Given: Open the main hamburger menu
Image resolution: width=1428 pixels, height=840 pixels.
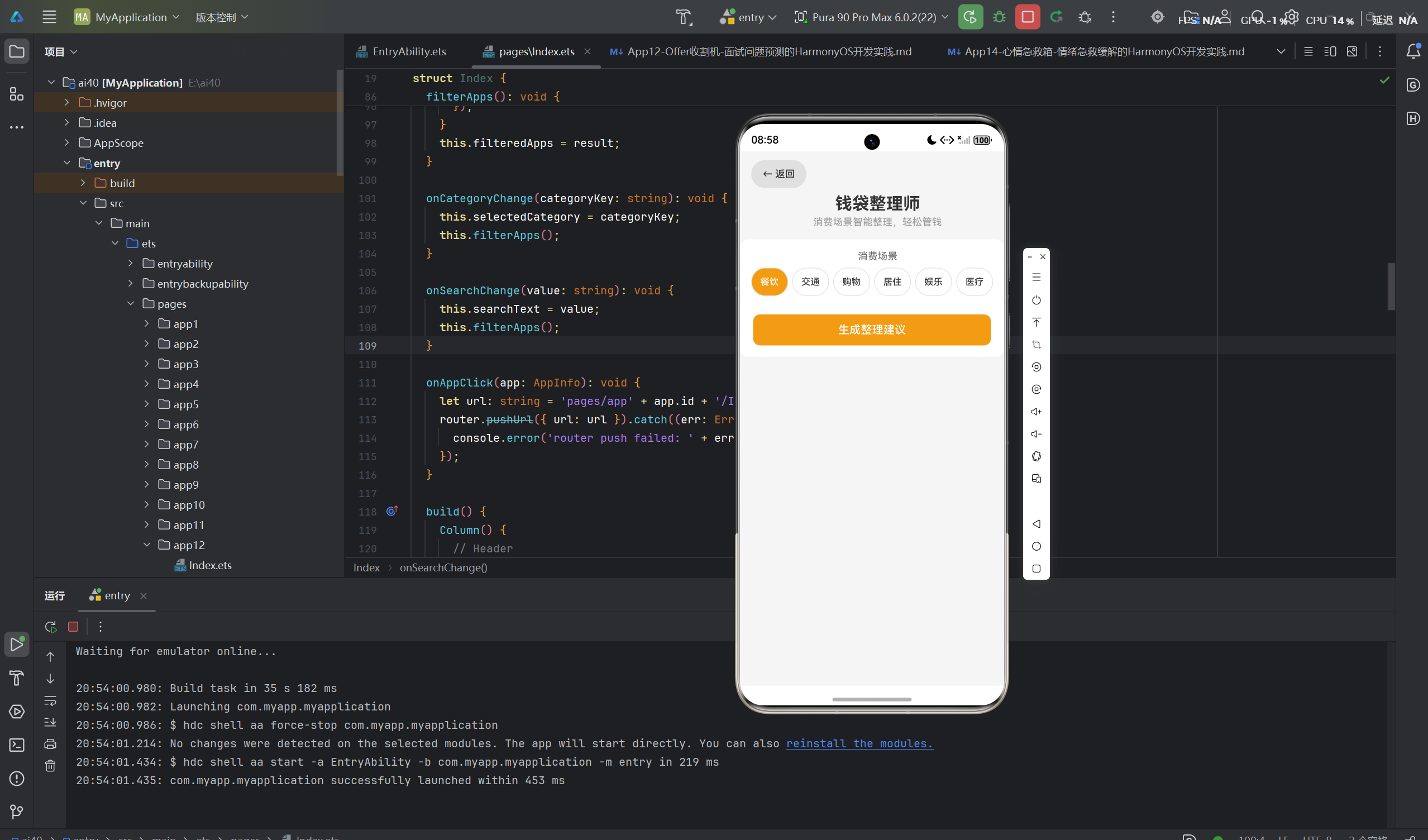Looking at the screenshot, I should 49,17.
